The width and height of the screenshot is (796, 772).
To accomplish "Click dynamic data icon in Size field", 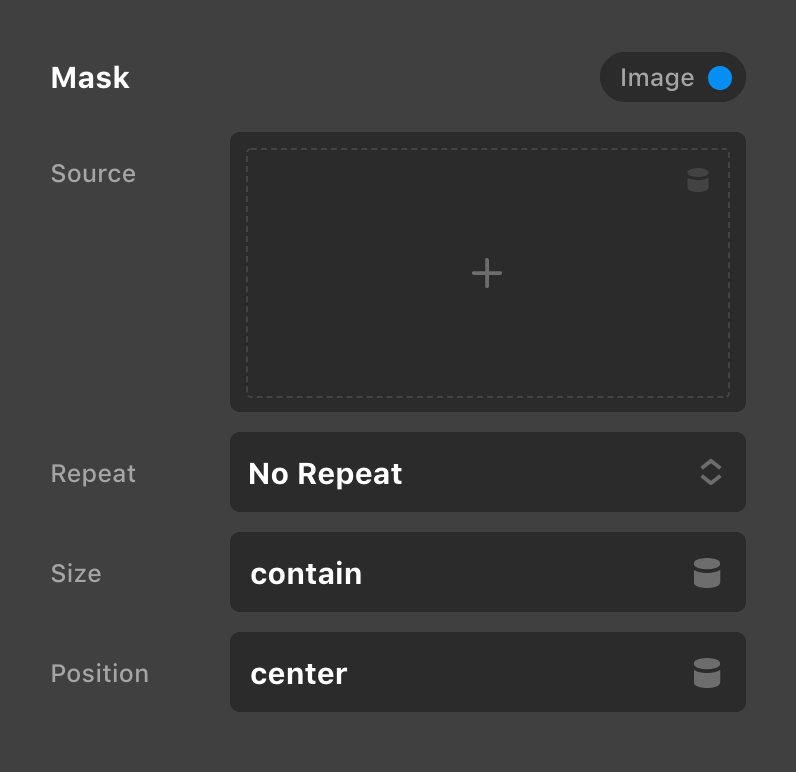I will (x=707, y=573).
